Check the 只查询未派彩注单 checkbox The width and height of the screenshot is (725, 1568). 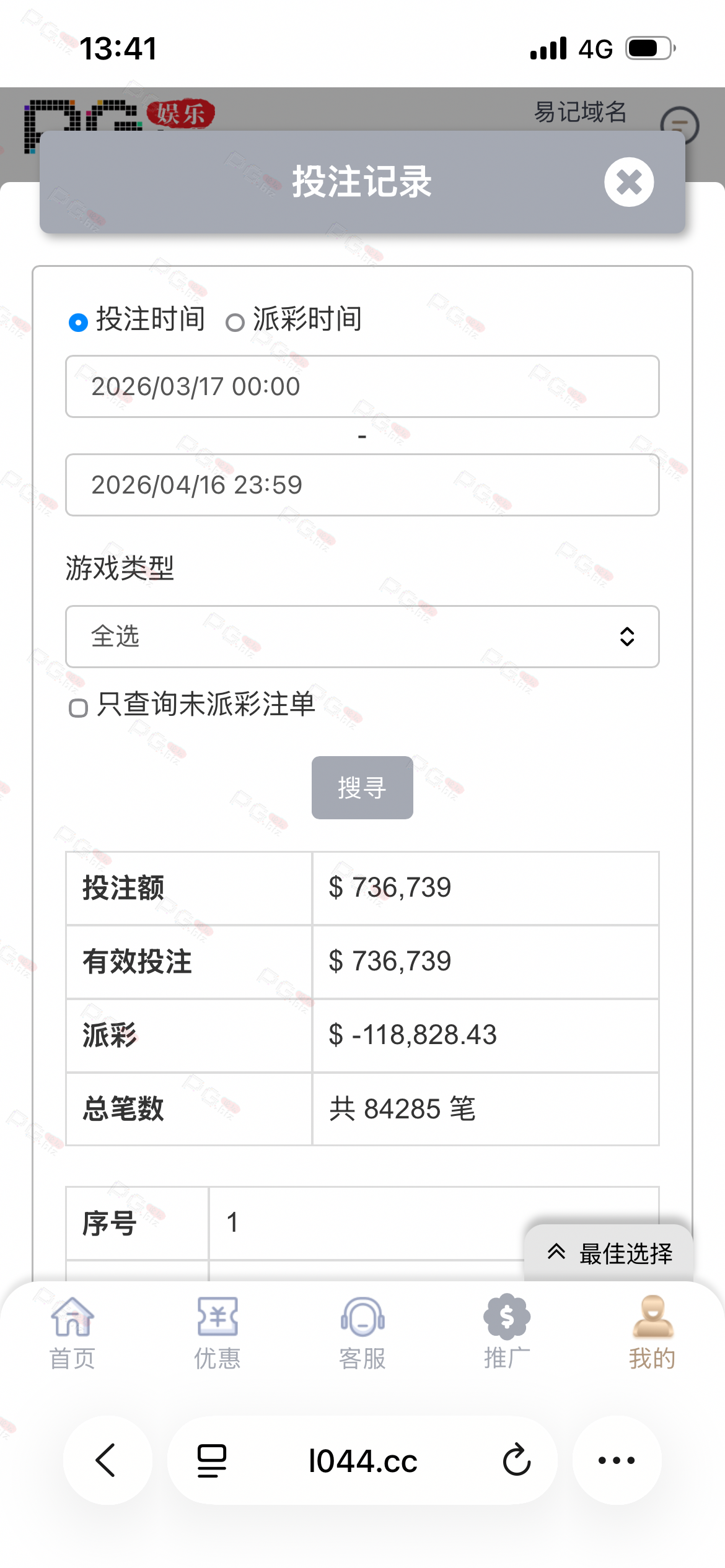coord(78,708)
